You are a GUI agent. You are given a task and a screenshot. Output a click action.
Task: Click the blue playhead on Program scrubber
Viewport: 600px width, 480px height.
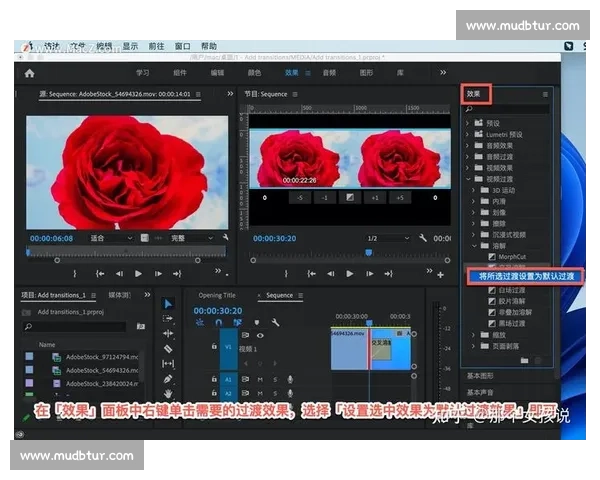point(369,252)
